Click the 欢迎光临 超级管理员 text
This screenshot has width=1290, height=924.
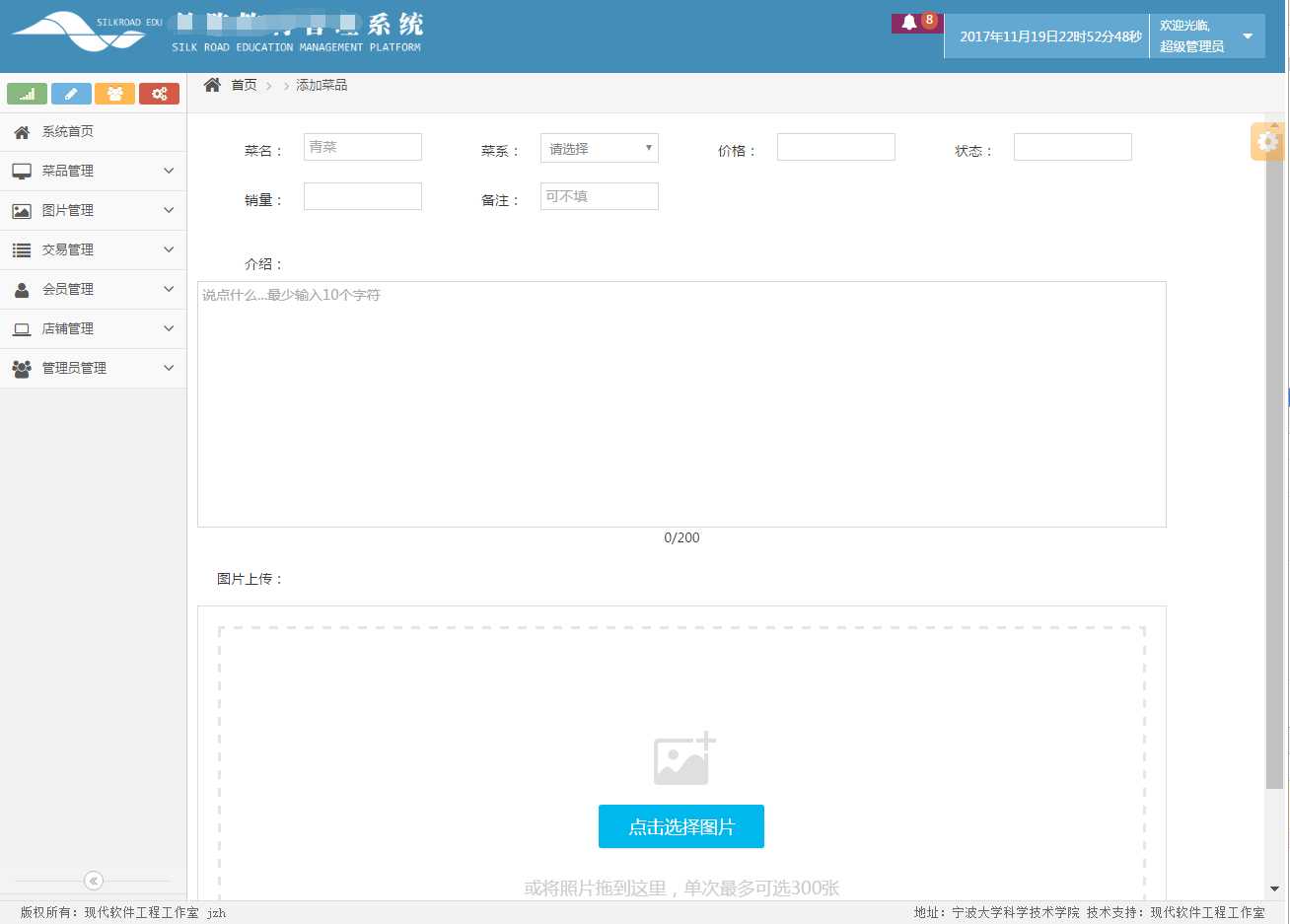[1191, 36]
